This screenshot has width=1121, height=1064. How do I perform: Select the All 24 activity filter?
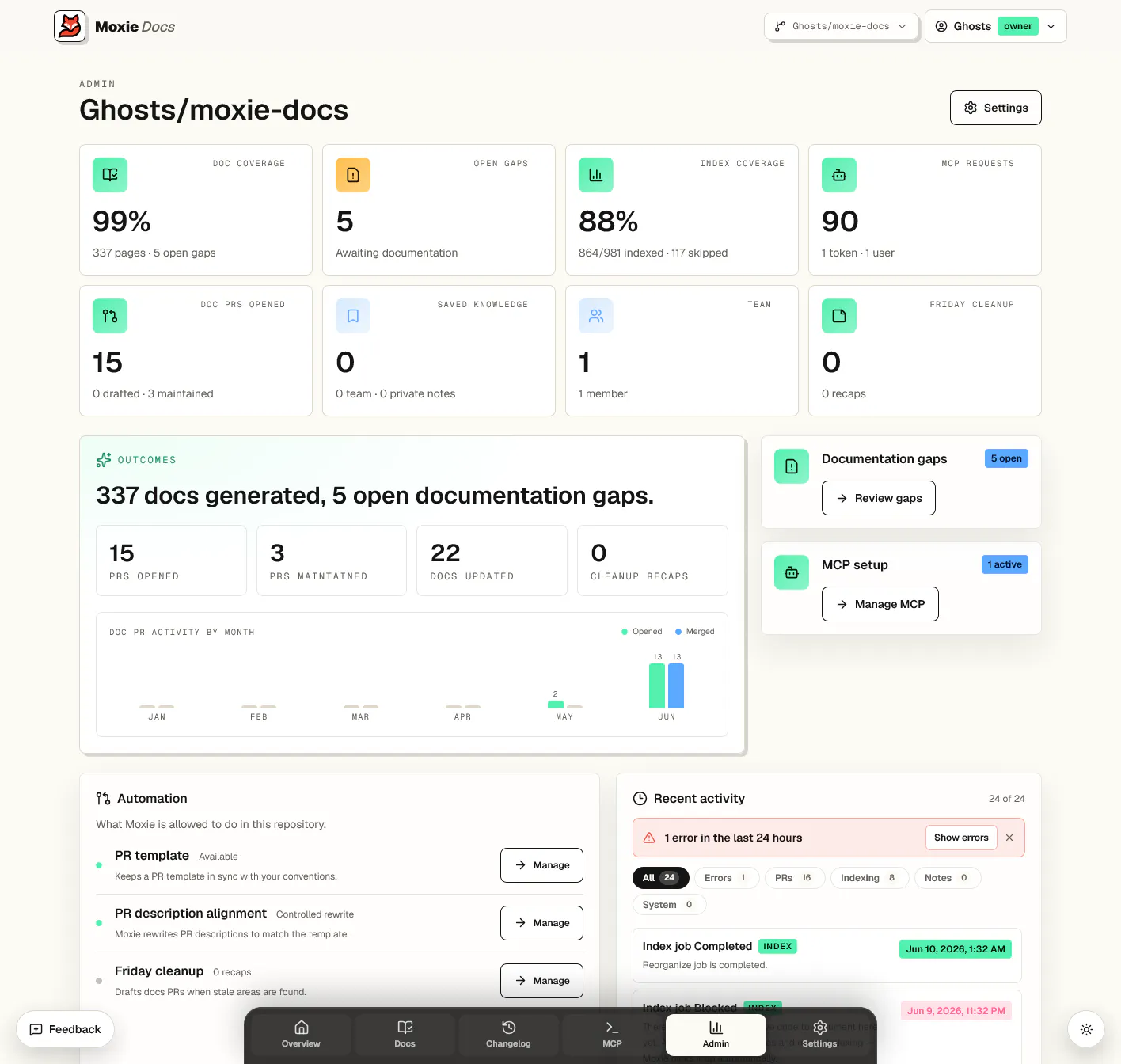(x=661, y=878)
